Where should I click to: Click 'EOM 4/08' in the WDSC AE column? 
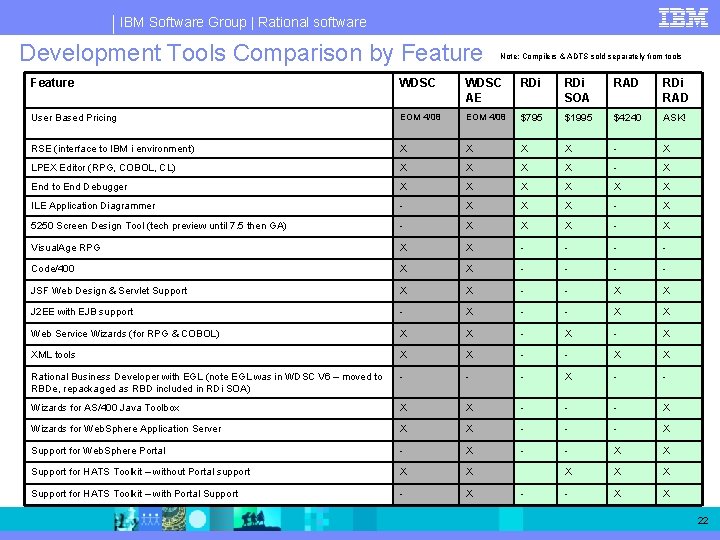(x=486, y=117)
